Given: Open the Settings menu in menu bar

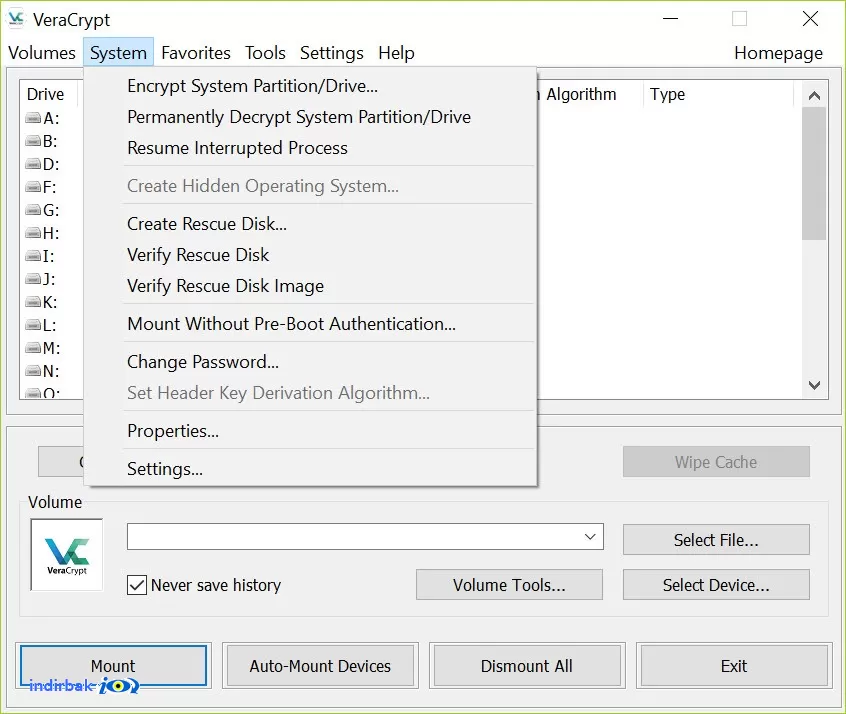Looking at the screenshot, I should (332, 53).
